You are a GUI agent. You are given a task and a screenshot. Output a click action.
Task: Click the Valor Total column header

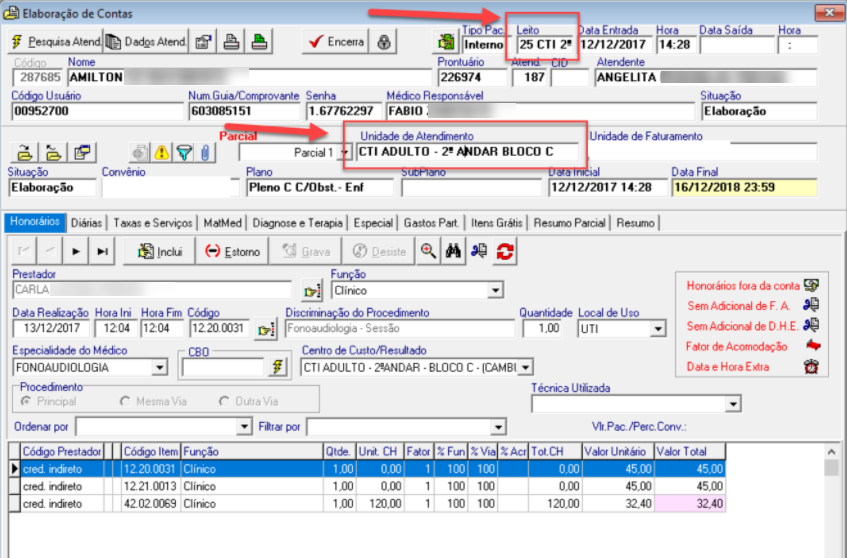(690, 452)
